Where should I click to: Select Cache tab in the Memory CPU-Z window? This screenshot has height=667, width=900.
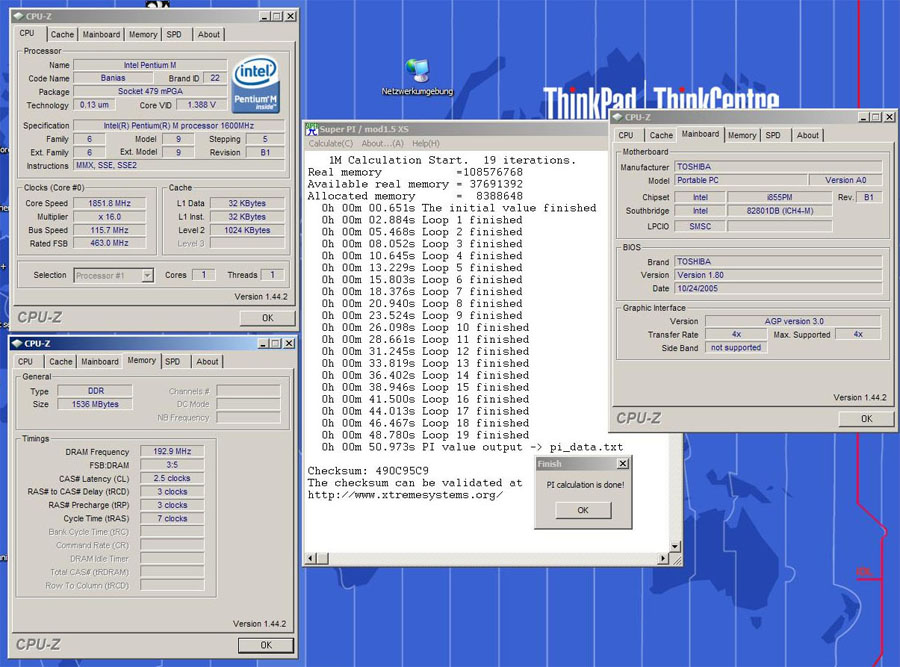click(60, 362)
